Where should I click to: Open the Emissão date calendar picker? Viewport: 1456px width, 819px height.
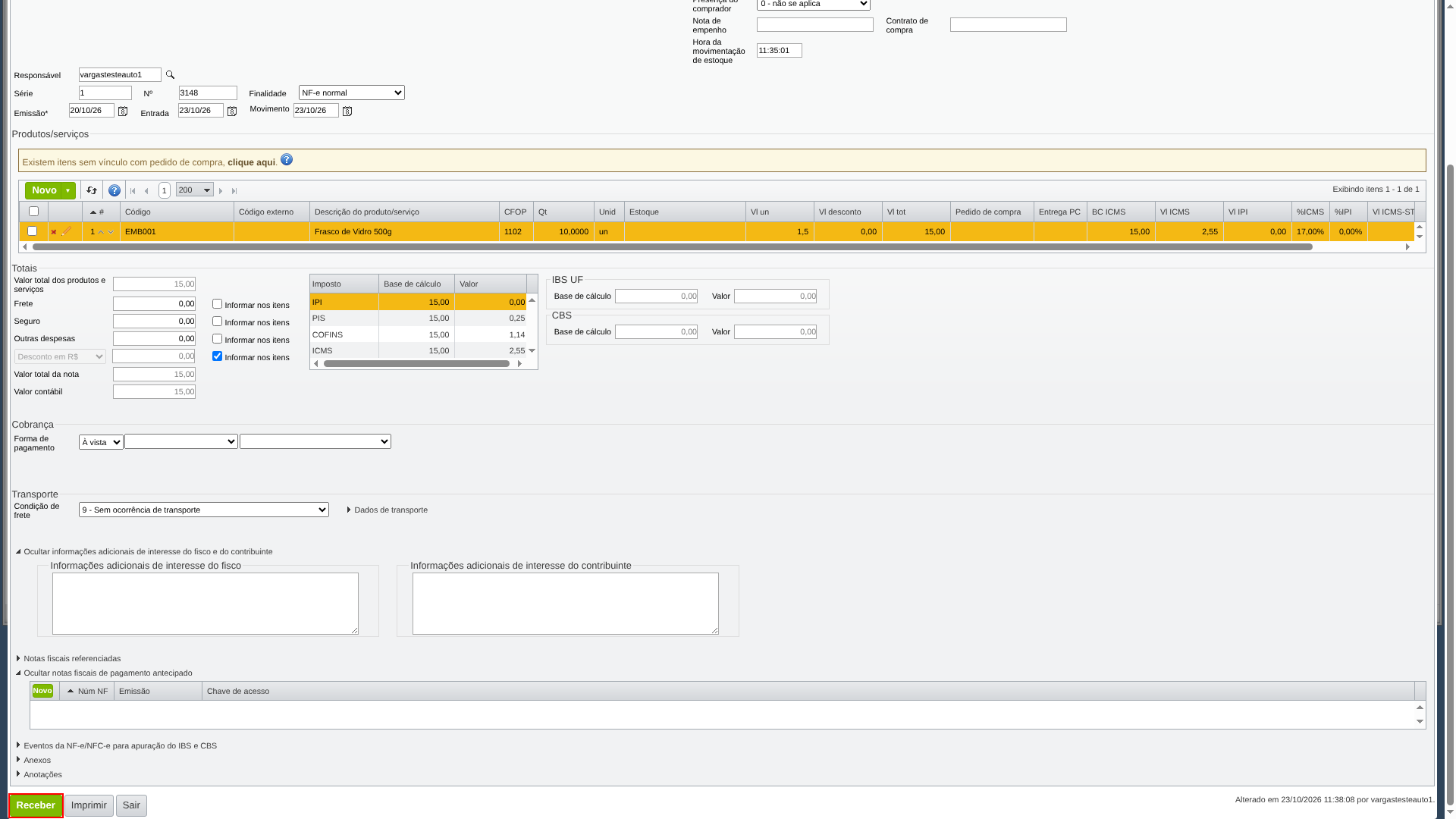[x=123, y=111]
